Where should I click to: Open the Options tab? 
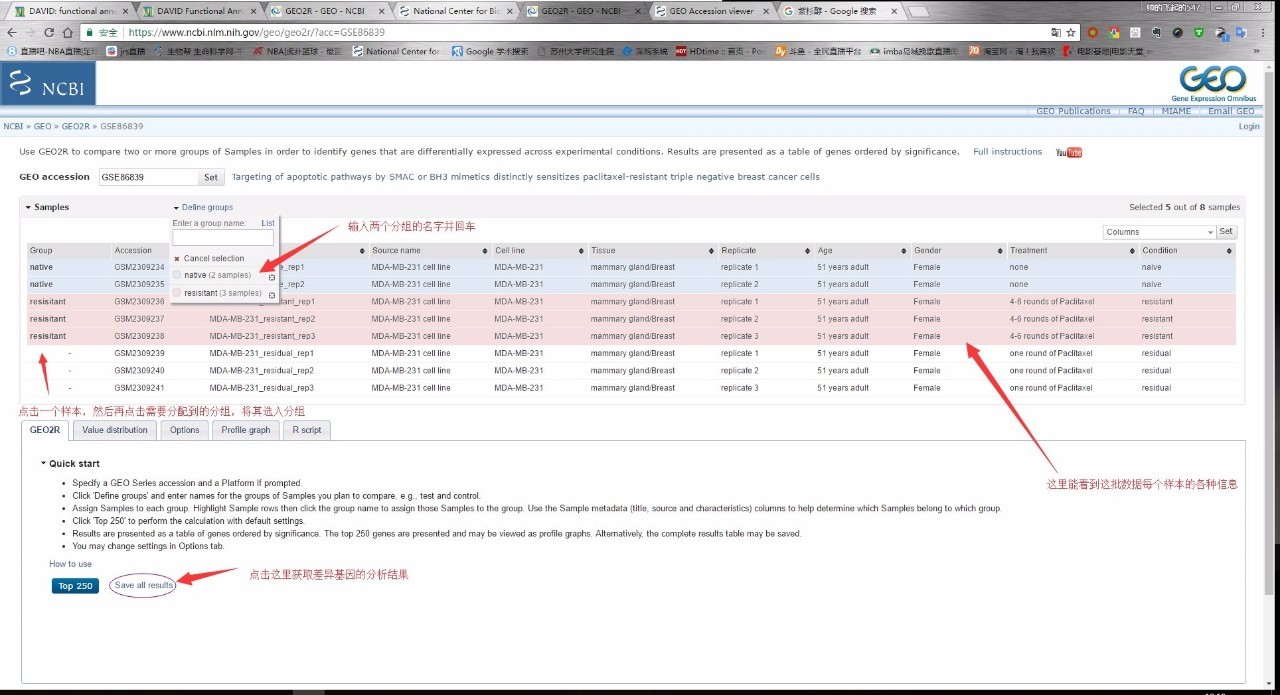click(184, 430)
